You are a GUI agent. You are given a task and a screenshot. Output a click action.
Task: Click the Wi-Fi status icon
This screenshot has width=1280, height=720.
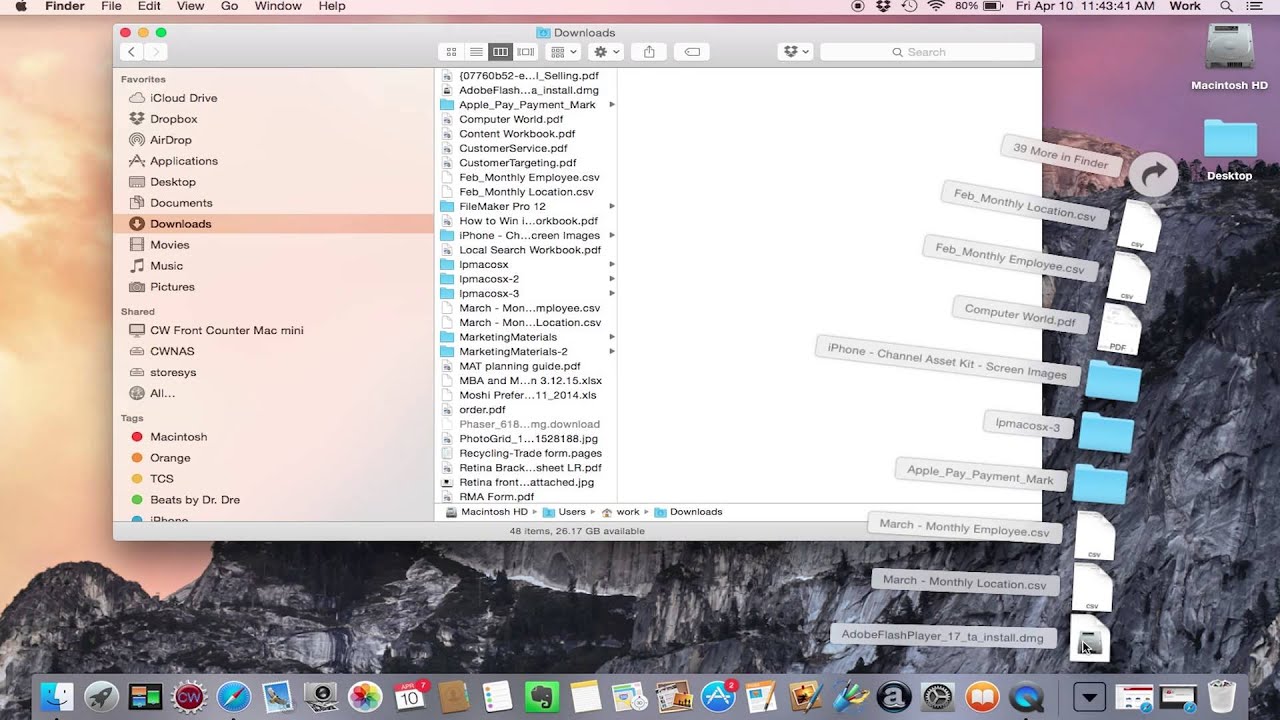(936, 7)
